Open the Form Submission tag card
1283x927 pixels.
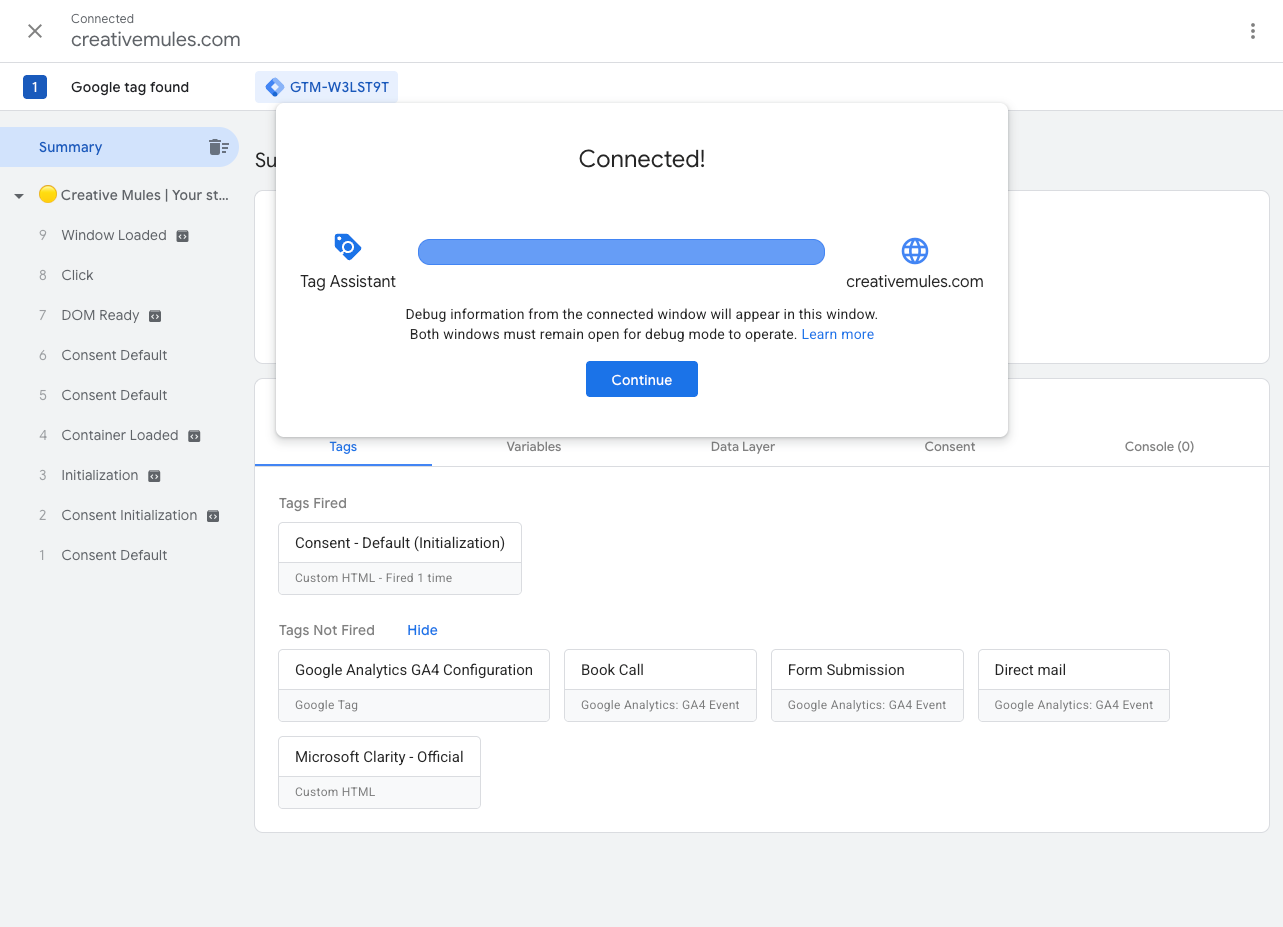point(867,685)
